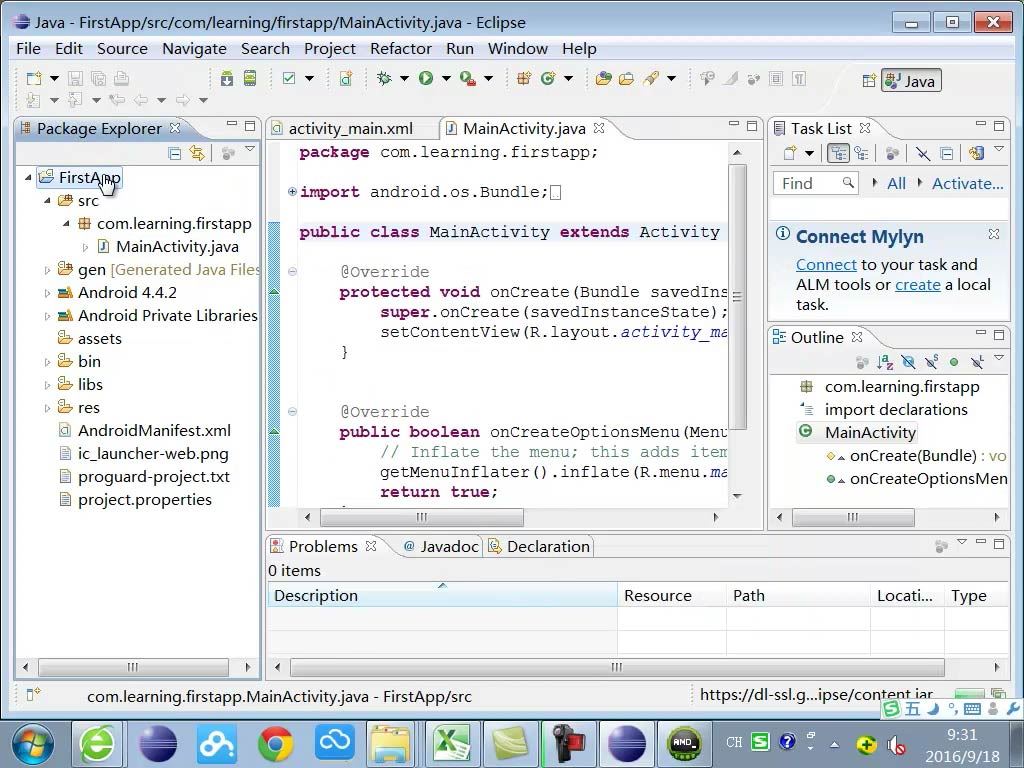Screen dimensions: 1024x768
Task: Open Excel from the Windows taskbar
Action: (451, 743)
